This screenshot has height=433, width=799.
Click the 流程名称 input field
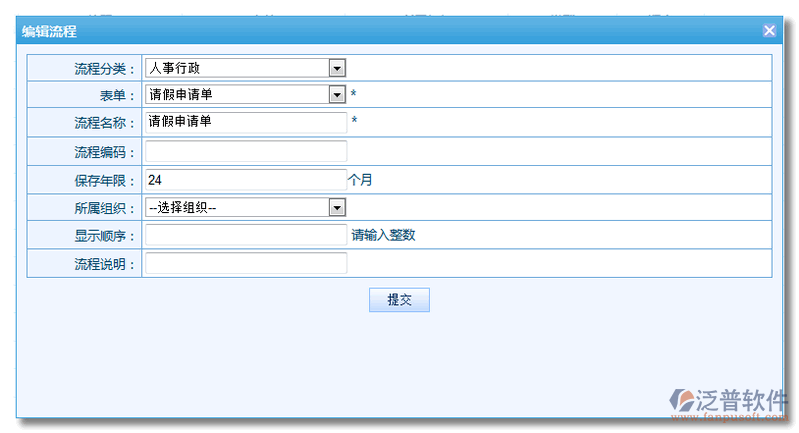246,122
